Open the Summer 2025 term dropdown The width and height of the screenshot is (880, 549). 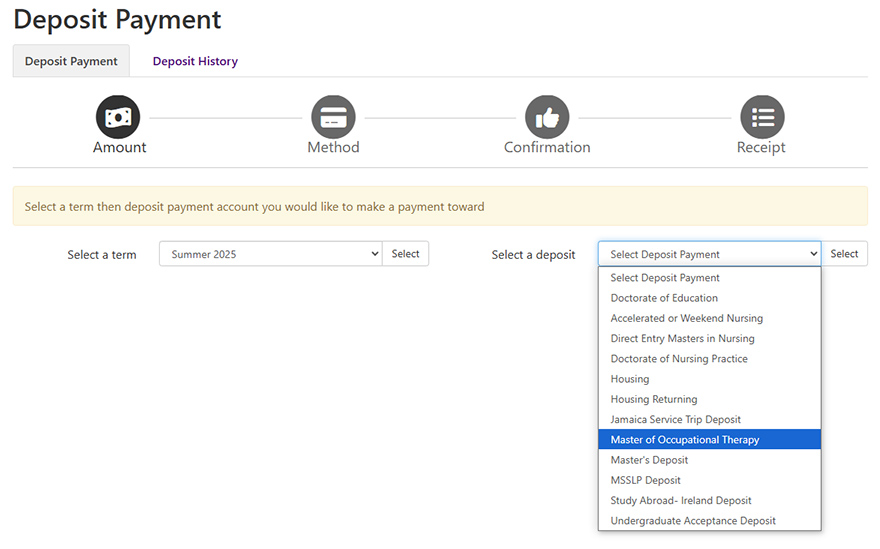pyautogui.click(x=271, y=254)
